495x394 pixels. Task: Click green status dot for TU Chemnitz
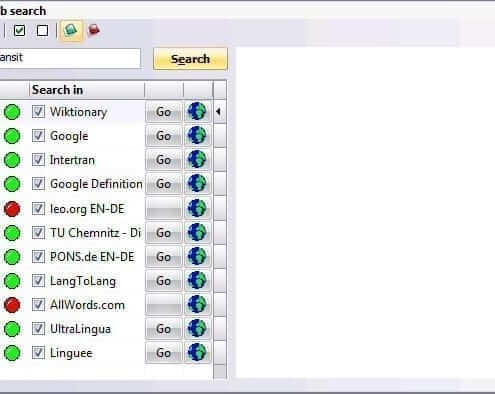tap(12, 233)
